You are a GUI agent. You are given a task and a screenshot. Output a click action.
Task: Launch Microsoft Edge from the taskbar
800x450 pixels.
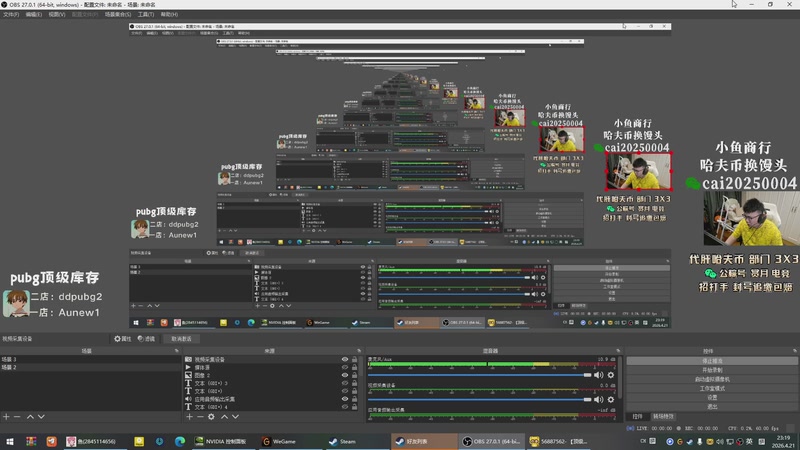[x=180, y=442]
